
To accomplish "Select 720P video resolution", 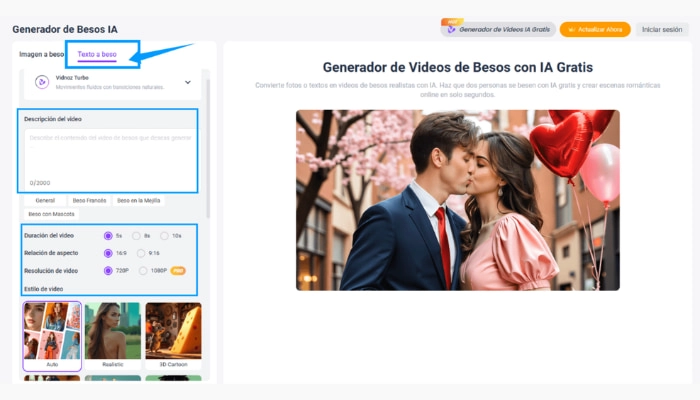I will [108, 271].
